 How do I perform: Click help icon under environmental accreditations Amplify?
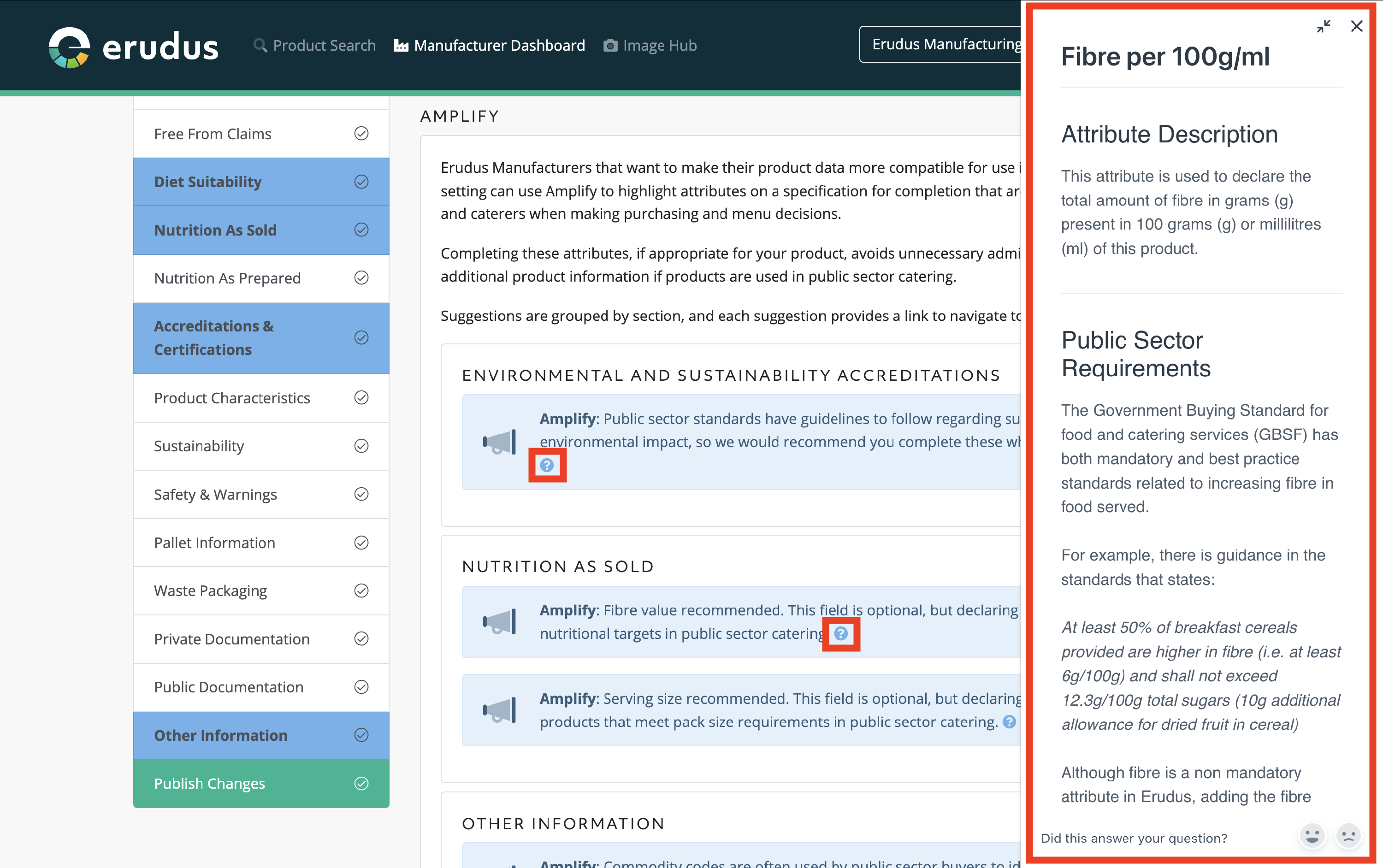point(547,465)
